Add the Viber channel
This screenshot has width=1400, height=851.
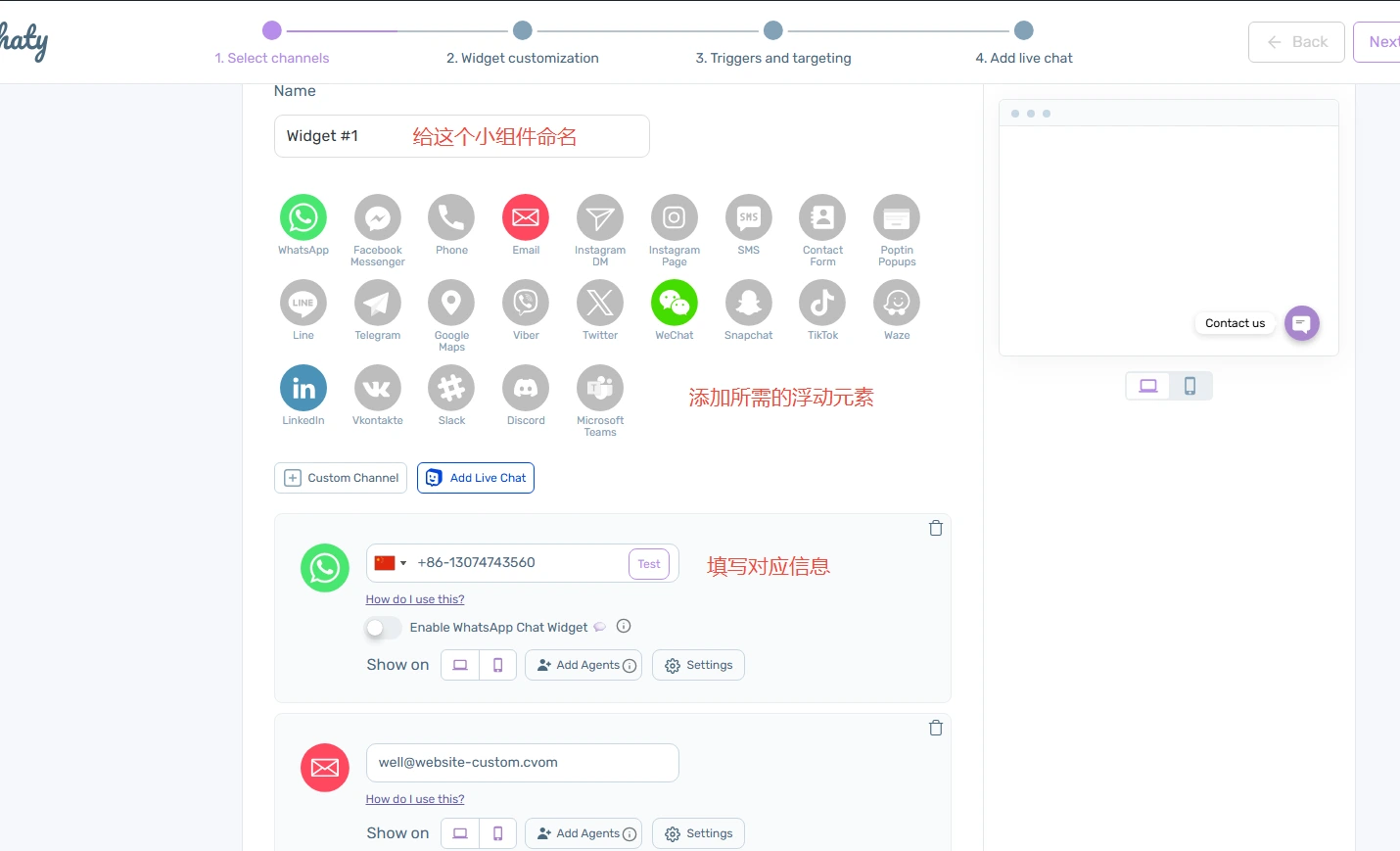pos(526,304)
